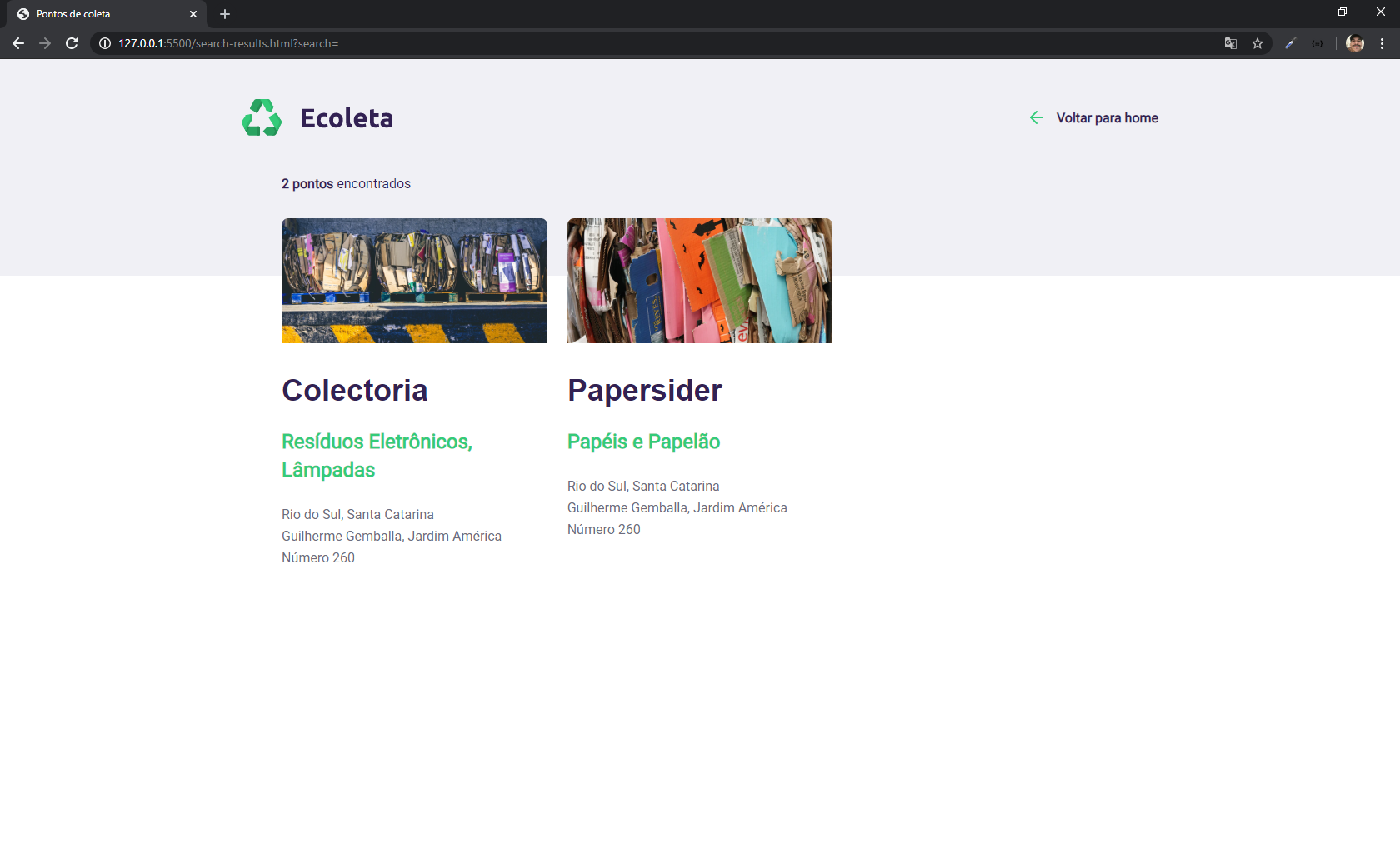Click the site information icon in address bar

[x=103, y=43]
